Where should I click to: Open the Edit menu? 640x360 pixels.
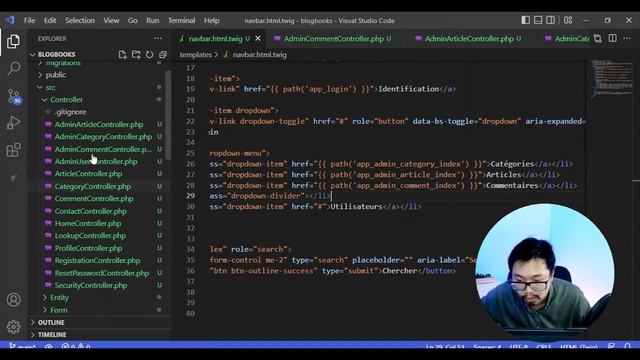tap(50, 20)
